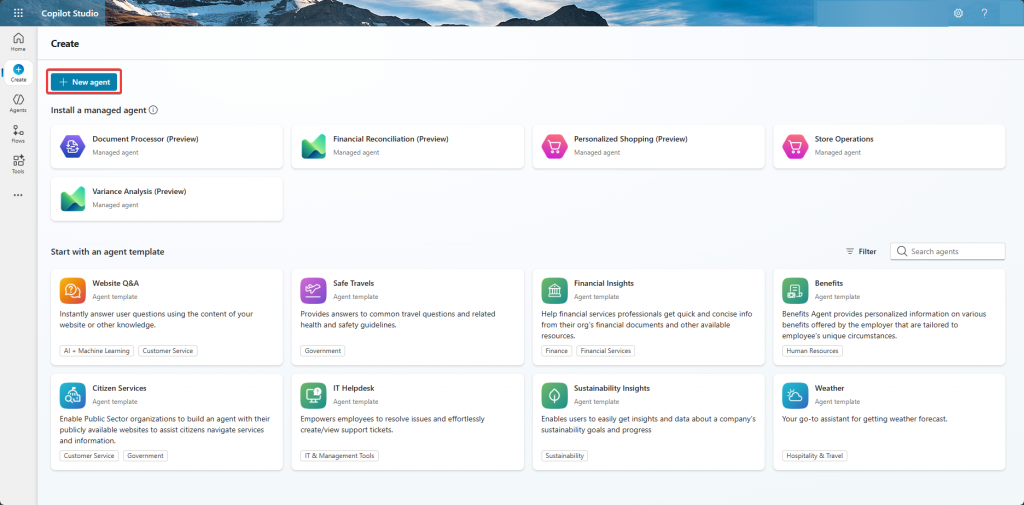
Task: Click the Financial Reconciliation icon
Action: 313,146
